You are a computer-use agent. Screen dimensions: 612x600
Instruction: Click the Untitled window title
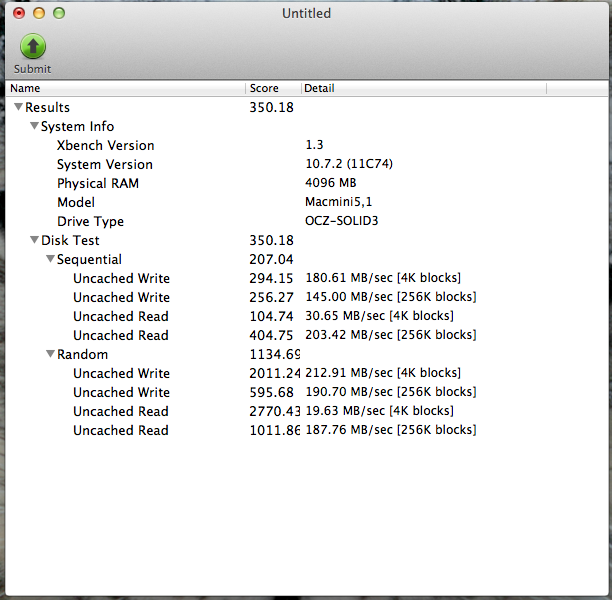[x=306, y=13]
